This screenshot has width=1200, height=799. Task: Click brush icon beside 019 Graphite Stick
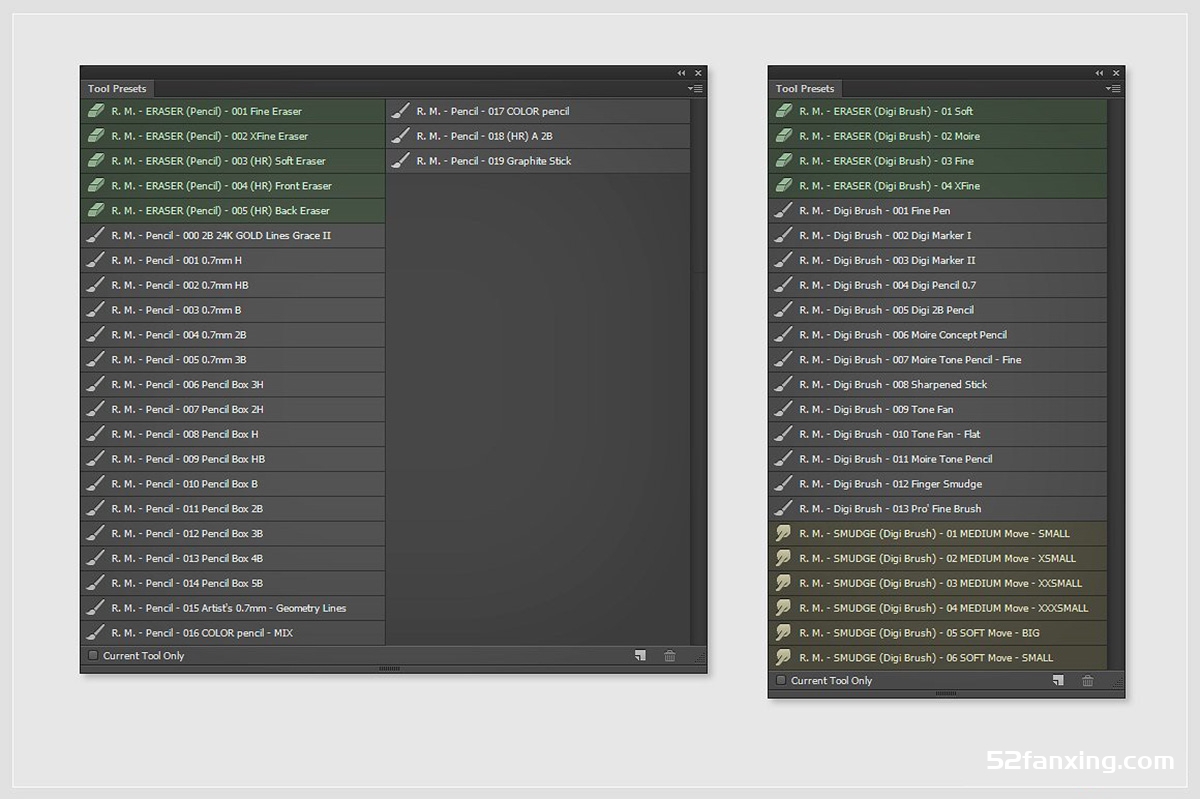[401, 161]
